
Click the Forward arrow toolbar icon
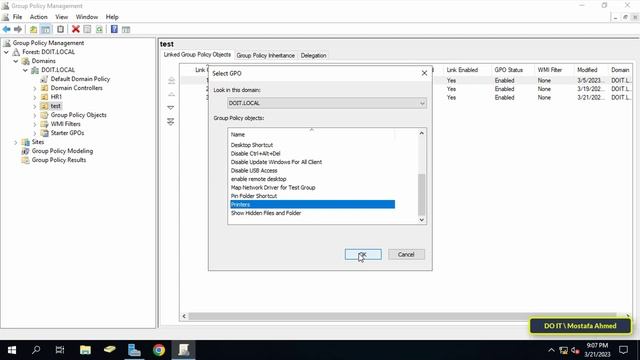(x=18, y=29)
